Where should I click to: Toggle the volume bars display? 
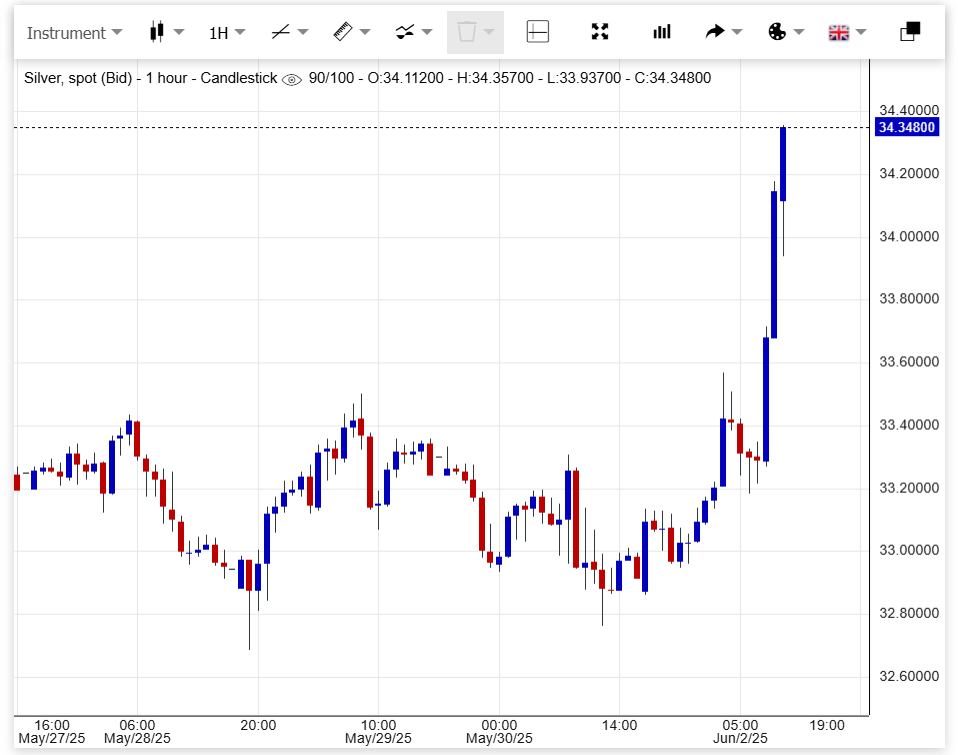pyautogui.click(x=662, y=32)
